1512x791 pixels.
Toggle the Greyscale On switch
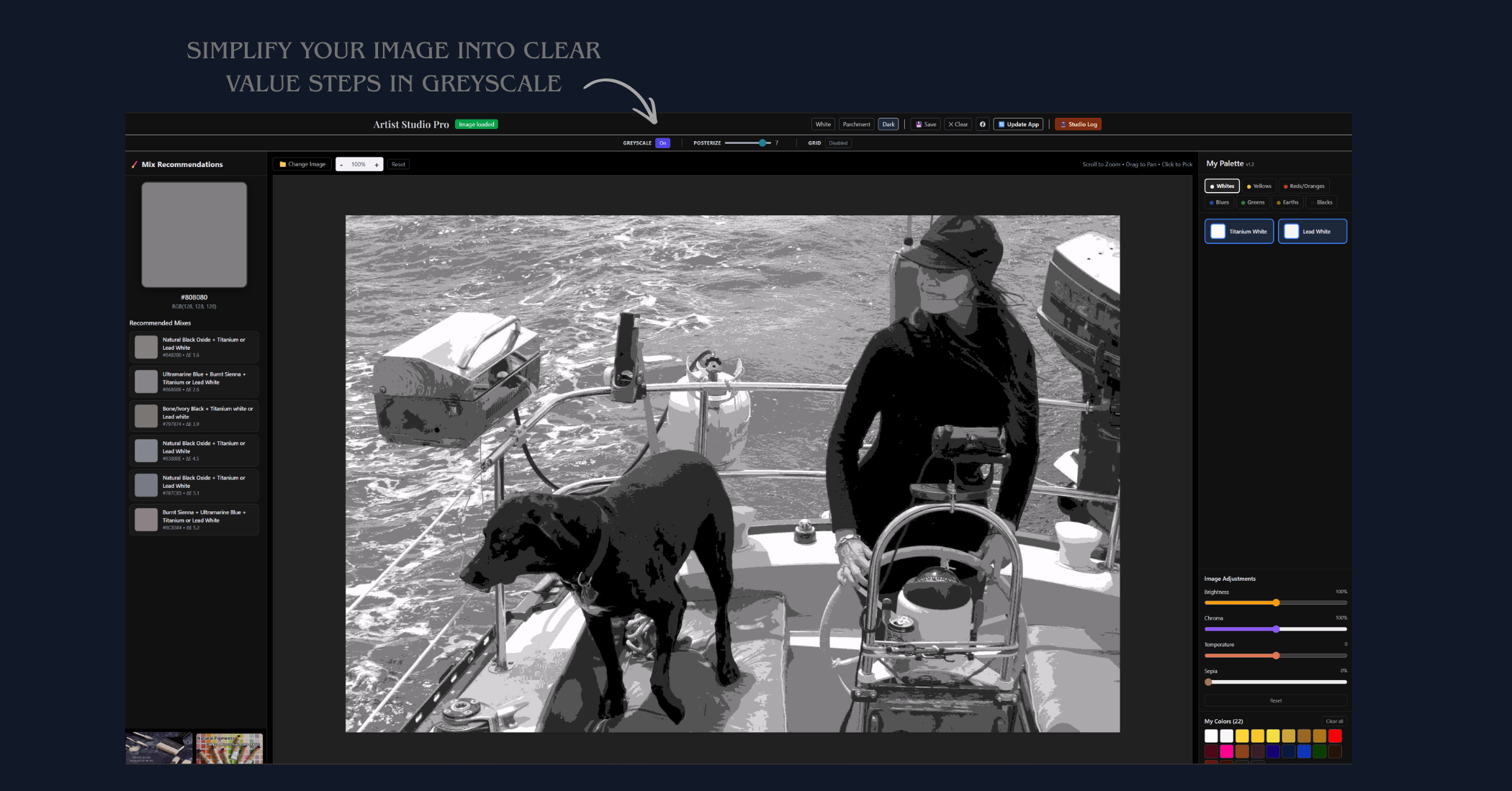tap(662, 143)
